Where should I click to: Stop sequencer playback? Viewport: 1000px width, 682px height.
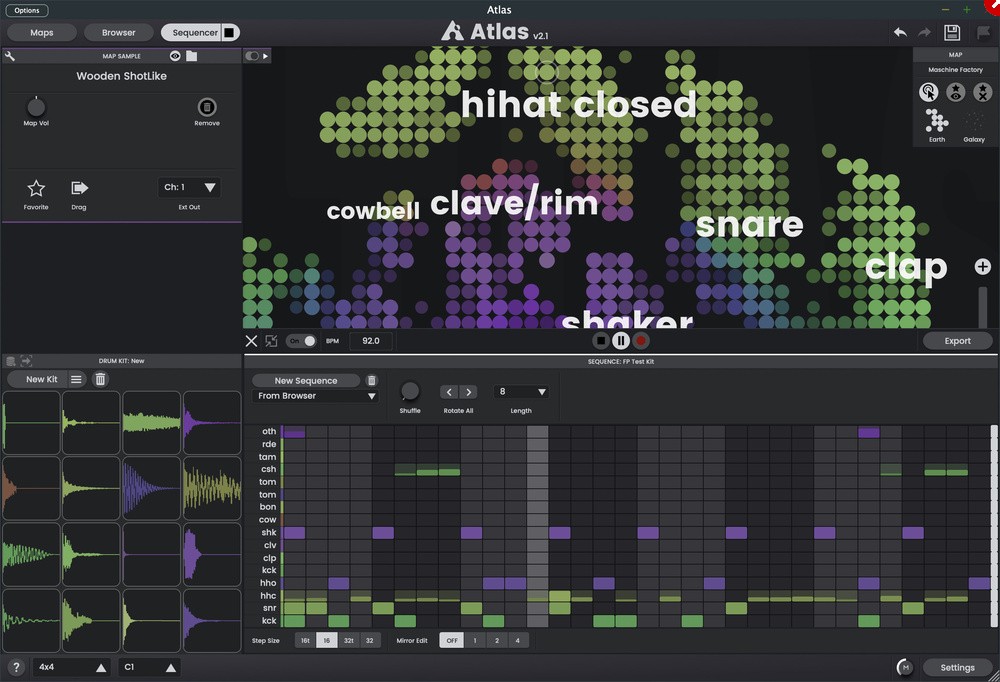[600, 341]
